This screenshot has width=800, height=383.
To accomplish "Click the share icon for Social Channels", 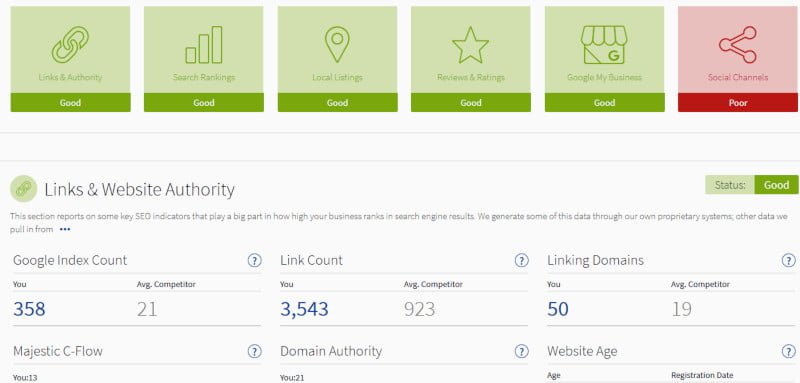I will 738,45.
